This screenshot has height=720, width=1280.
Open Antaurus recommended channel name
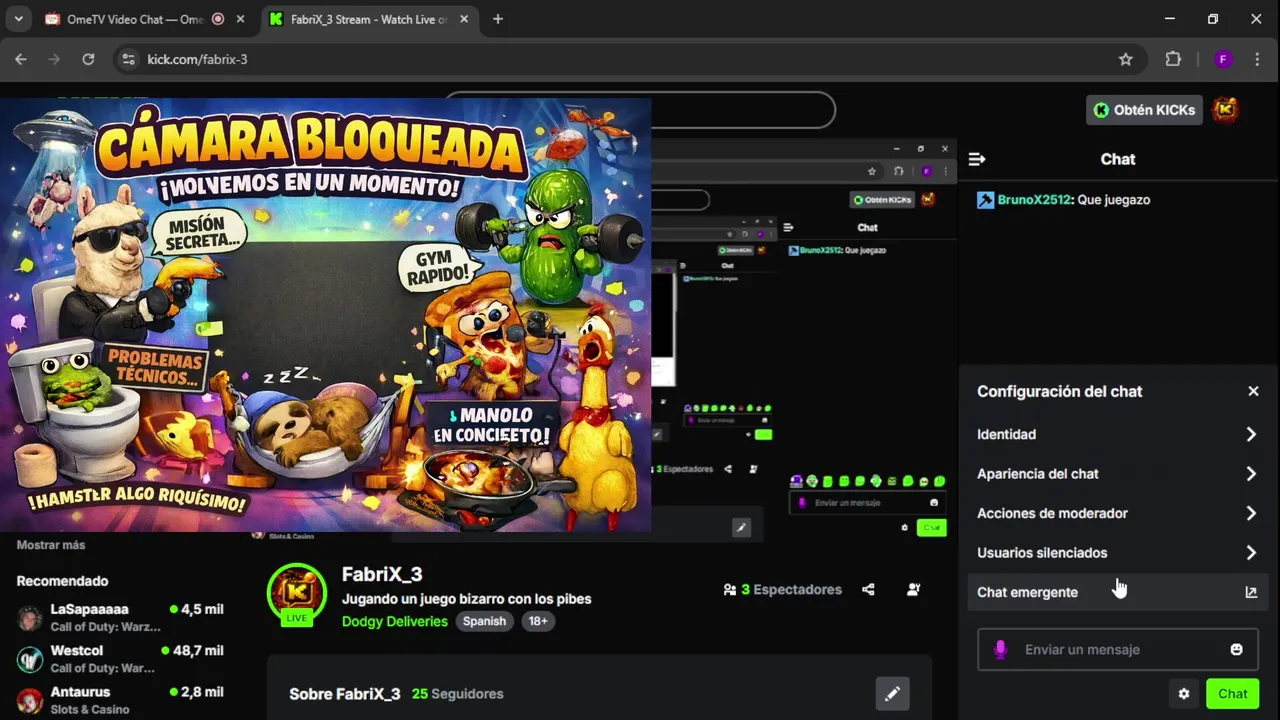click(x=81, y=692)
